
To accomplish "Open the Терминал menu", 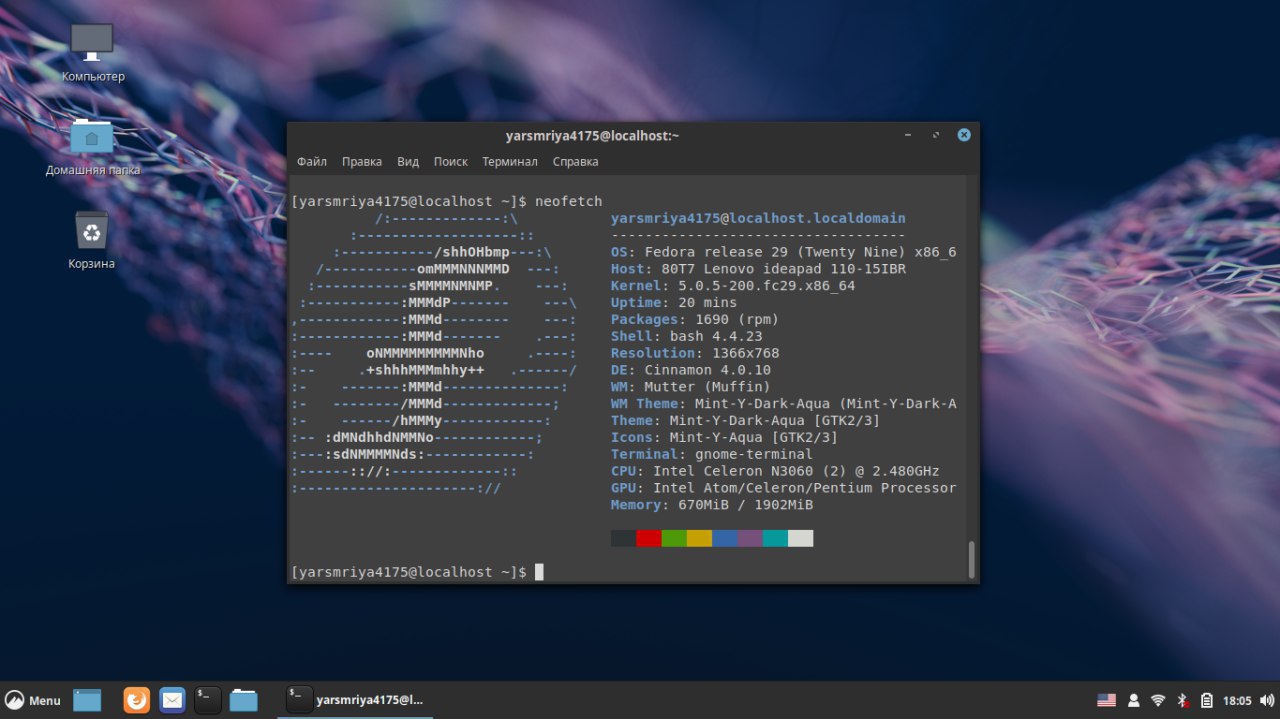I will pos(510,161).
